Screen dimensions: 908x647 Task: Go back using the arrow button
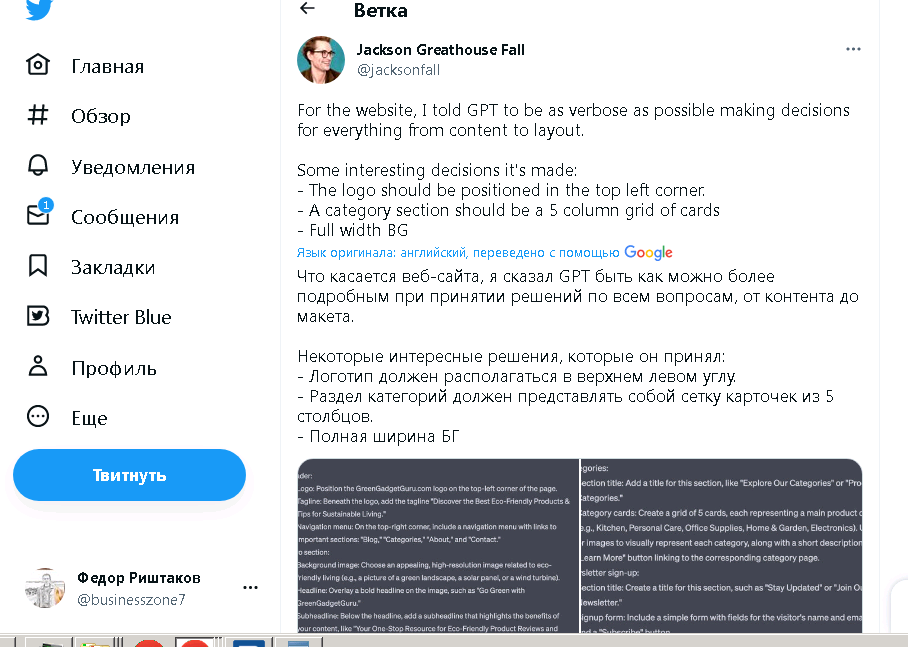[x=307, y=9]
